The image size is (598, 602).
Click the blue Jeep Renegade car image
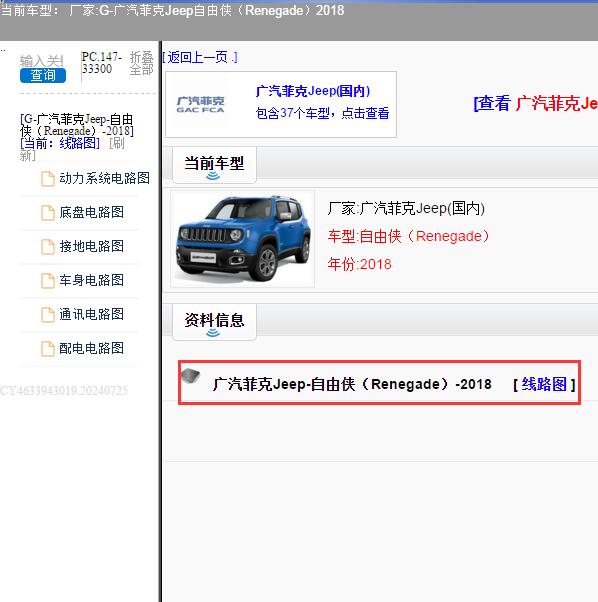click(x=243, y=239)
